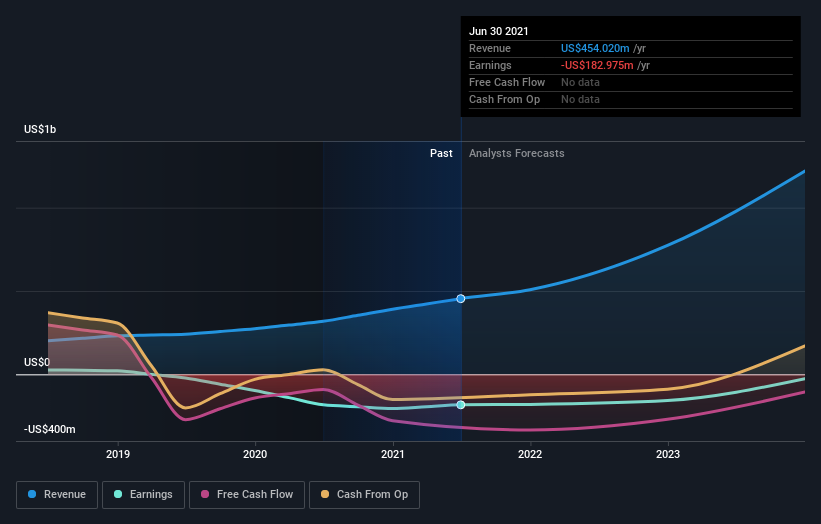Click the 2021 x-axis label
Viewport: 821px width, 524px height.
pyautogui.click(x=393, y=454)
